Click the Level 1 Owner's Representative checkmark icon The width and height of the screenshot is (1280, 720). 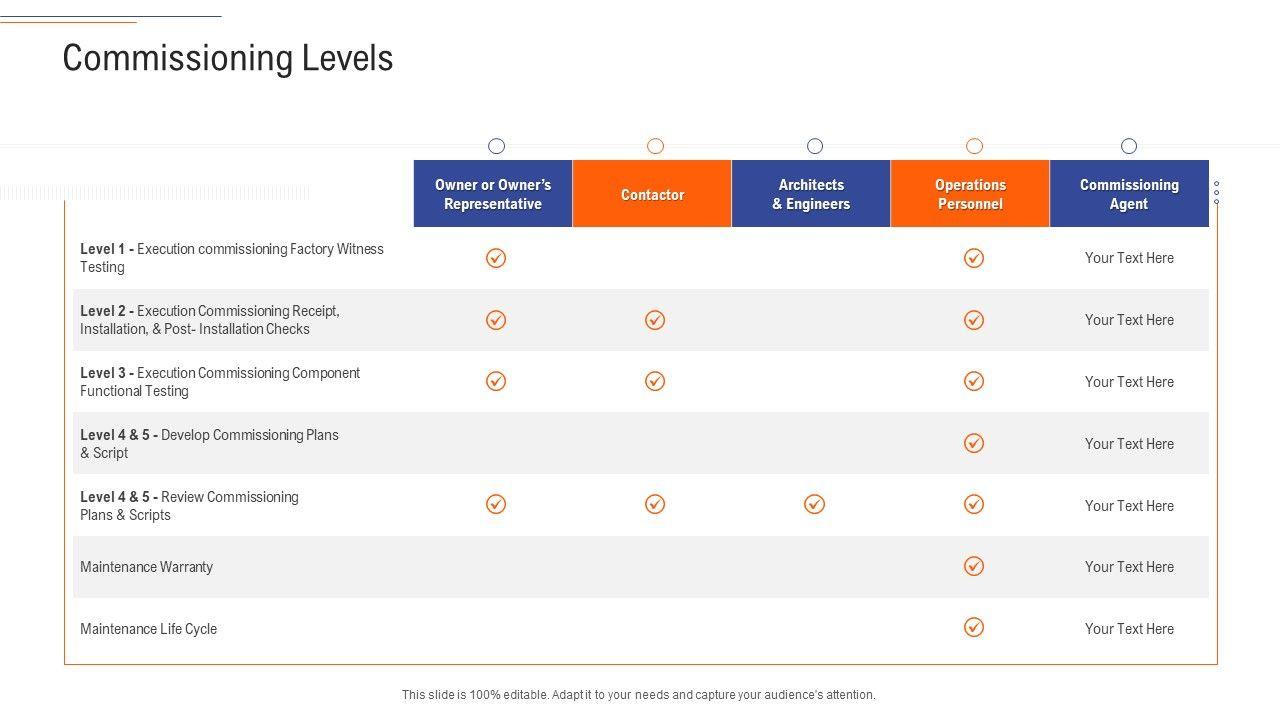click(x=496, y=258)
